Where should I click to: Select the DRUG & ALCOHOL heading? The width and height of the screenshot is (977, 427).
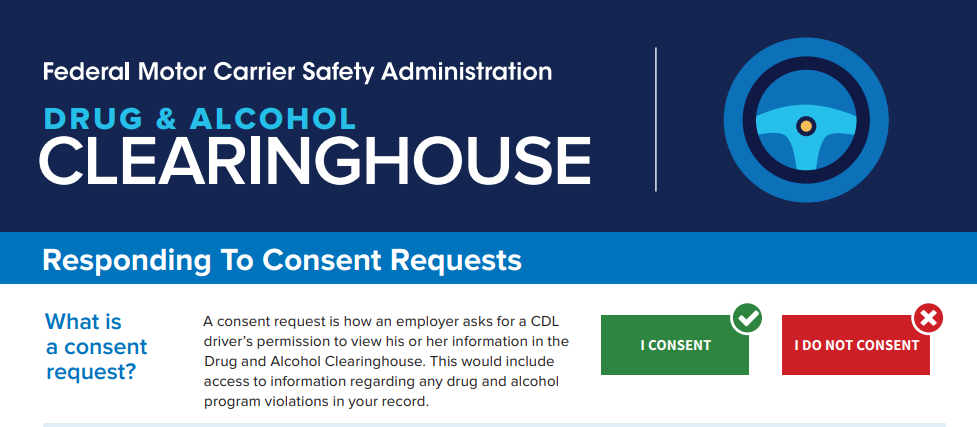(x=200, y=118)
